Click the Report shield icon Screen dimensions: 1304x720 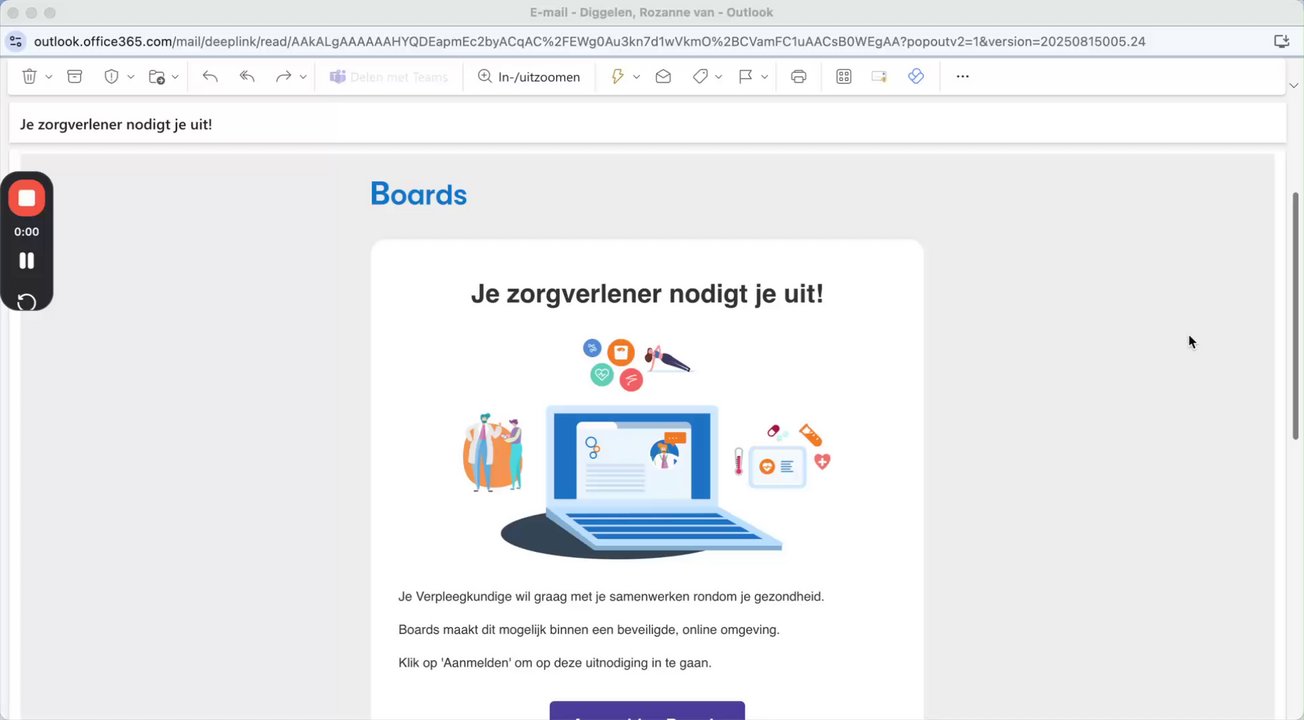pyautogui.click(x=111, y=77)
